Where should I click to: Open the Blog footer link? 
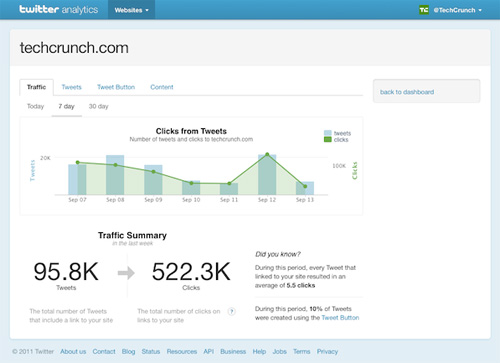[128, 351]
